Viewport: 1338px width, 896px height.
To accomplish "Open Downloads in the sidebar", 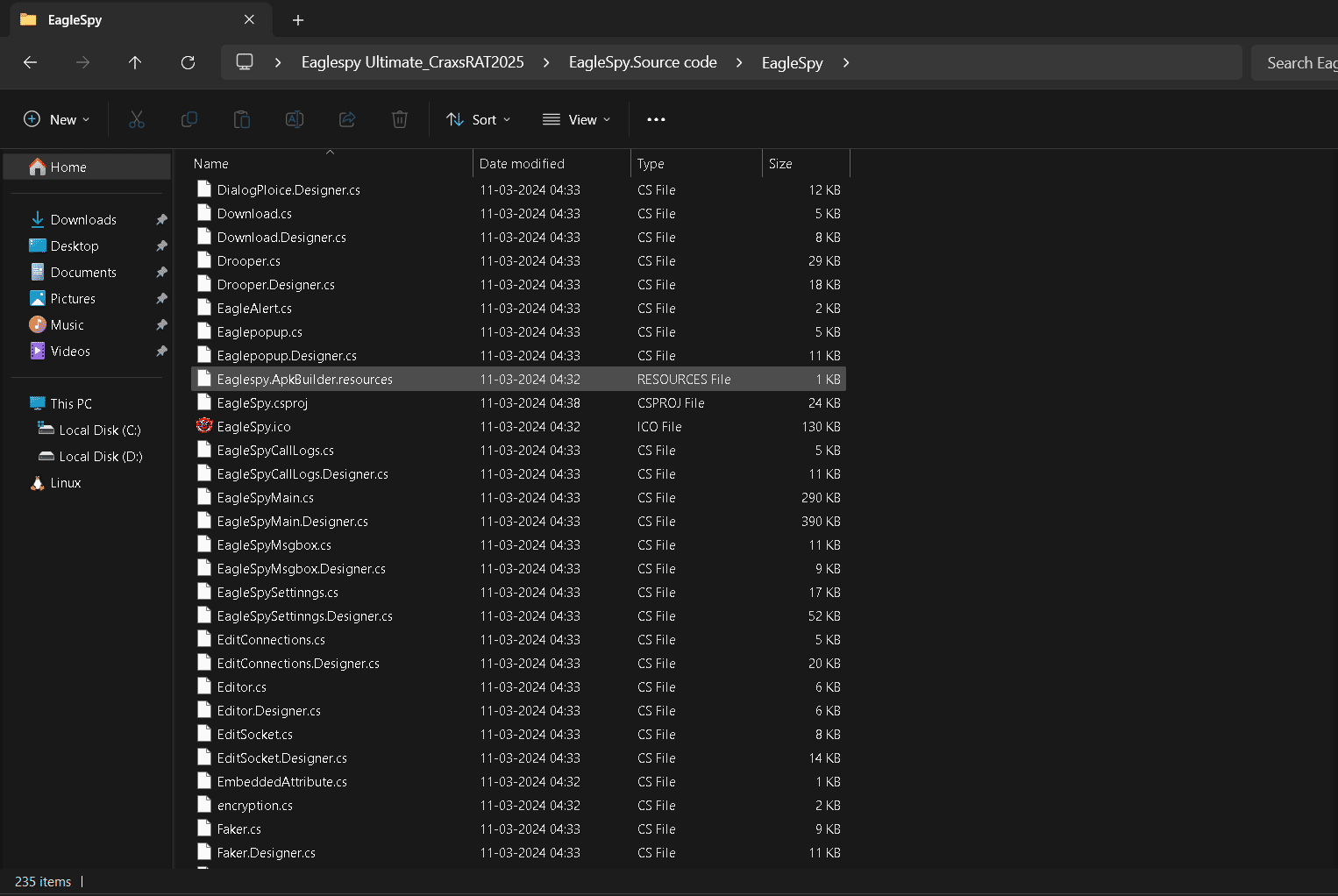I will pyautogui.click(x=83, y=220).
